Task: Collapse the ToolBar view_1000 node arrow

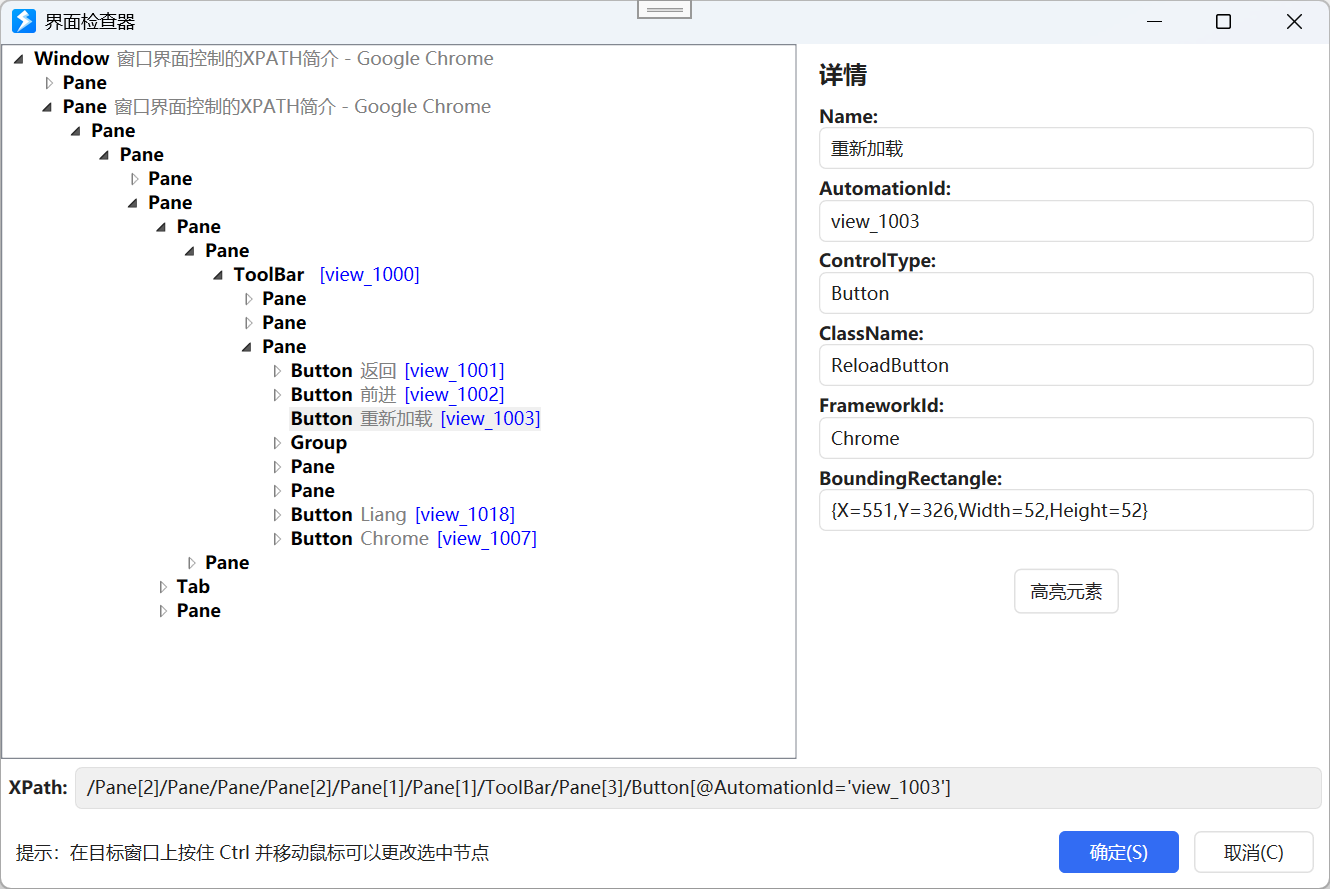Action: (x=219, y=275)
